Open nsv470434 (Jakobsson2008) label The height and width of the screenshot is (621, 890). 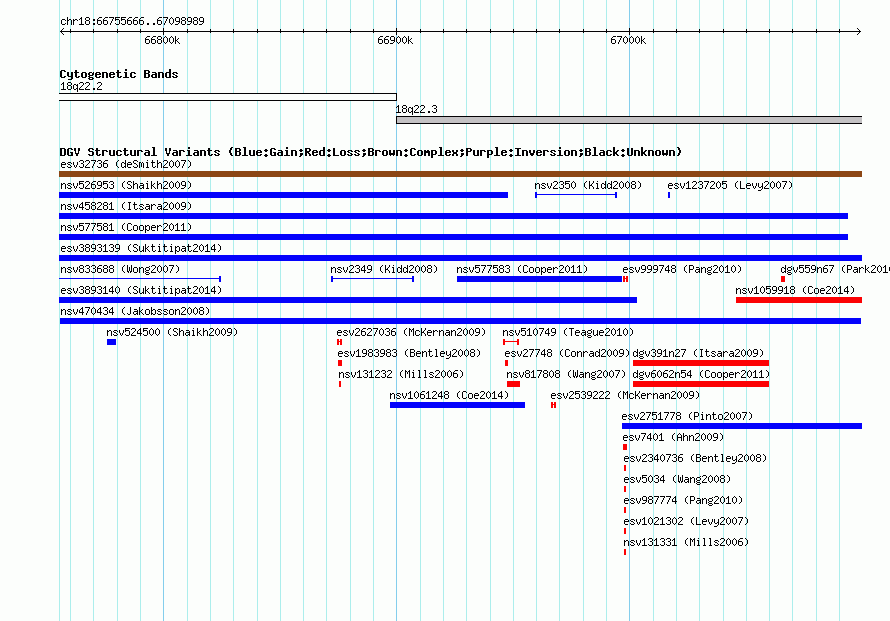point(135,312)
